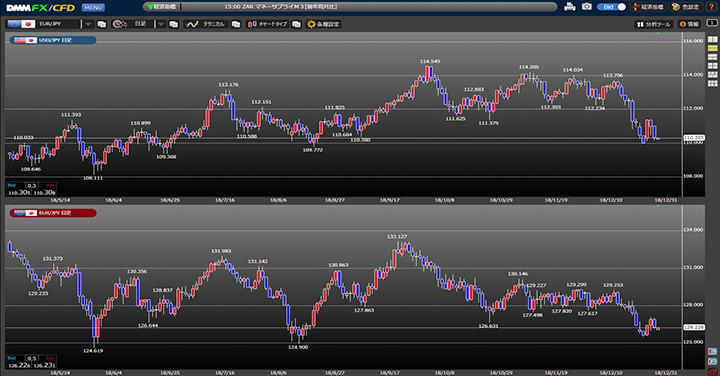The width and height of the screenshot is (720, 376).
Task: Click the red reload icon at bottom right
Action: point(712,371)
